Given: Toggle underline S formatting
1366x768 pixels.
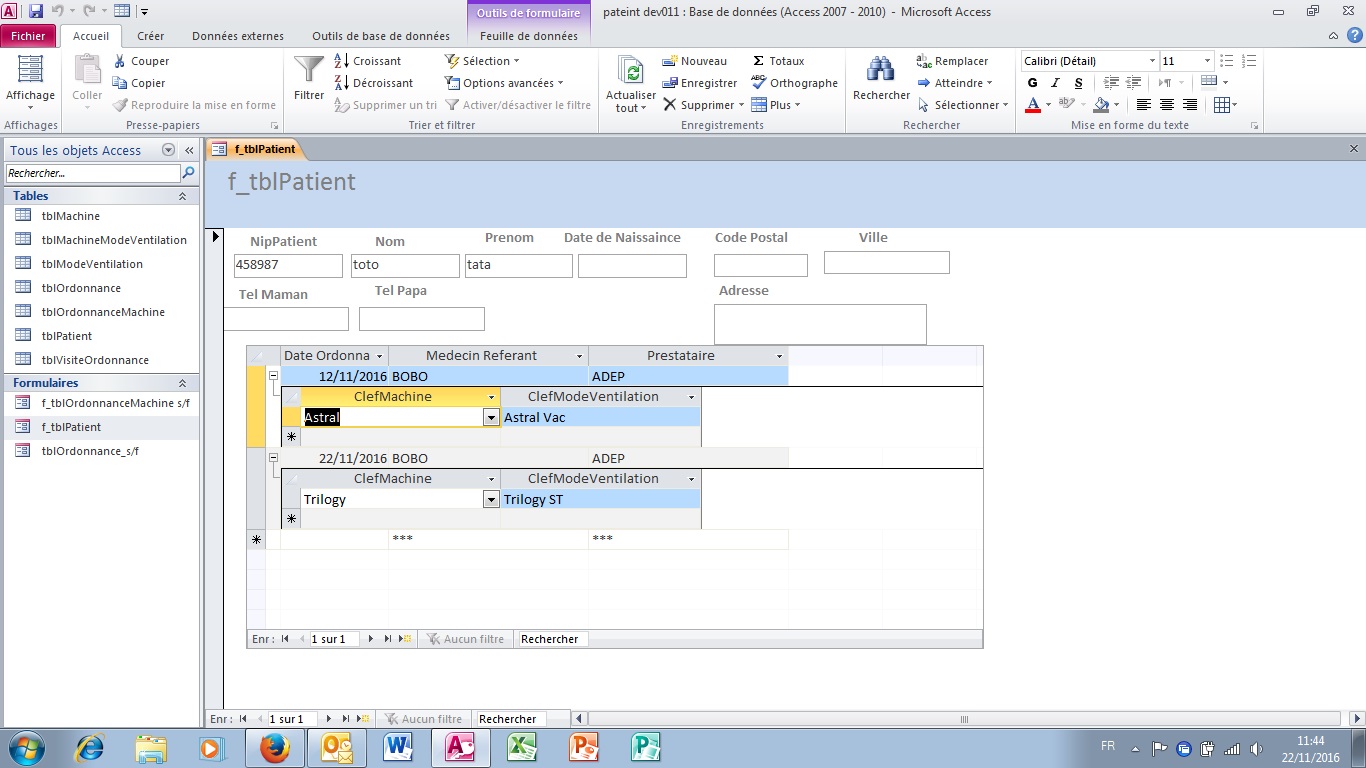Looking at the screenshot, I should [x=1077, y=83].
